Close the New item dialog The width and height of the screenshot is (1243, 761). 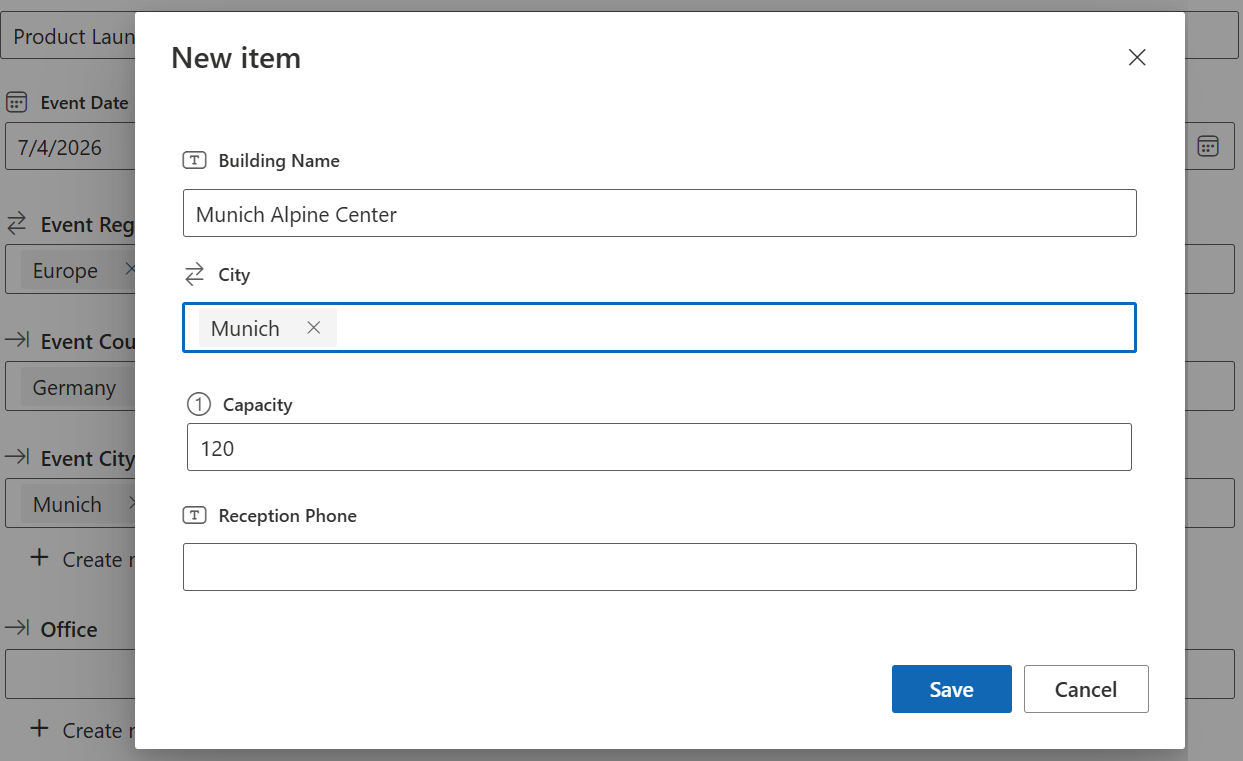(x=1136, y=58)
